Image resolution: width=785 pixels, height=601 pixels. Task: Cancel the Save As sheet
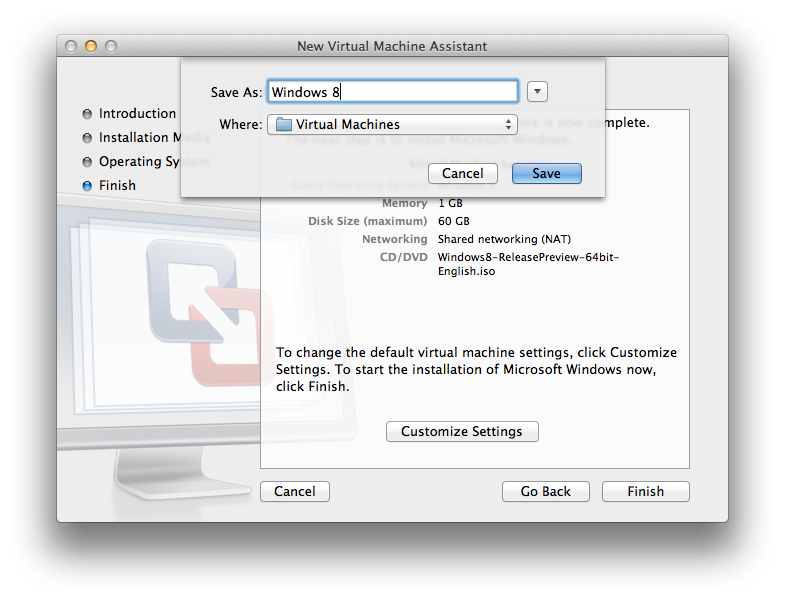pyautogui.click(x=462, y=173)
